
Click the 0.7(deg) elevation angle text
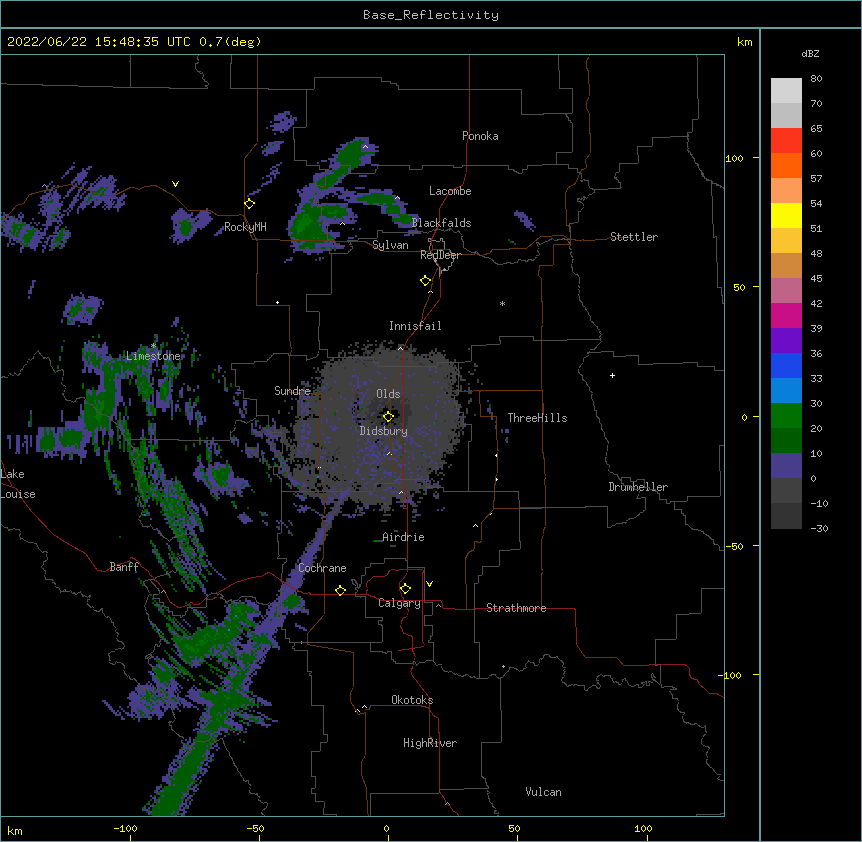point(230,42)
